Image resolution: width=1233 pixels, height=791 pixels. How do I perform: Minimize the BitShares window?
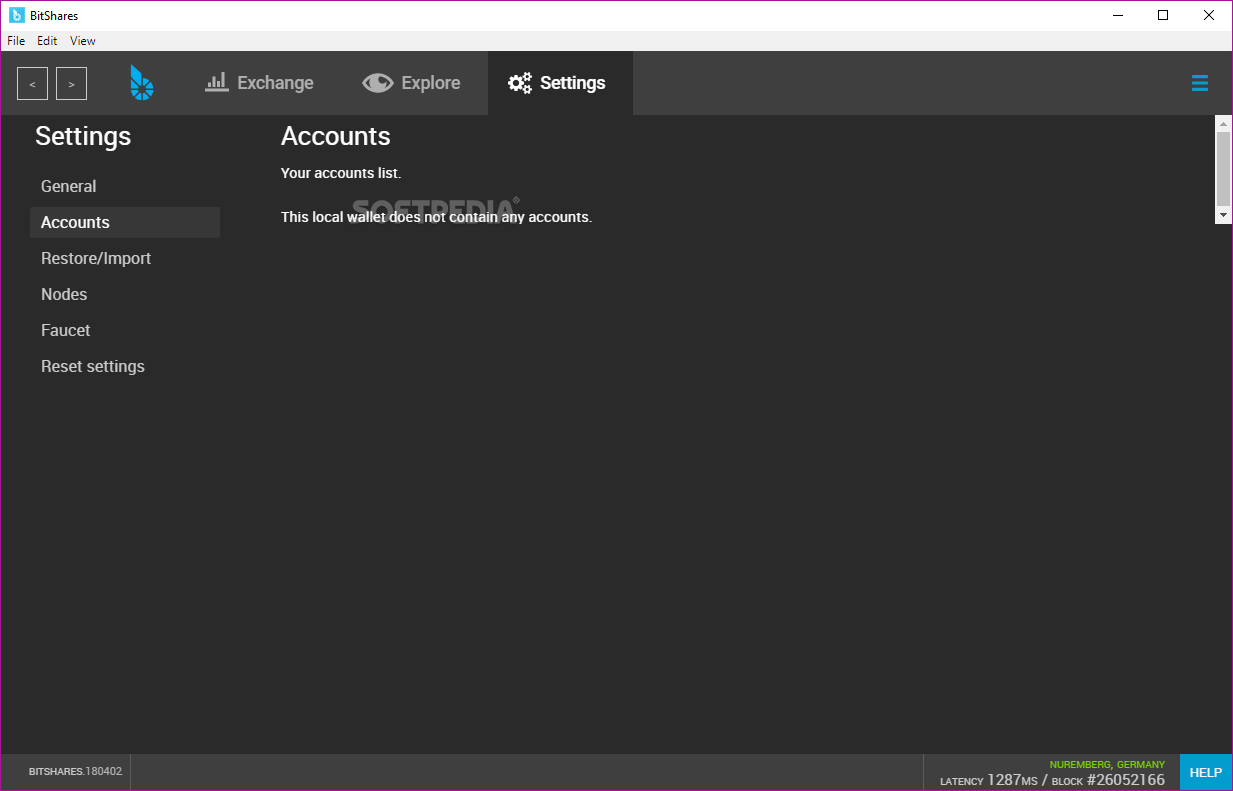point(1116,15)
